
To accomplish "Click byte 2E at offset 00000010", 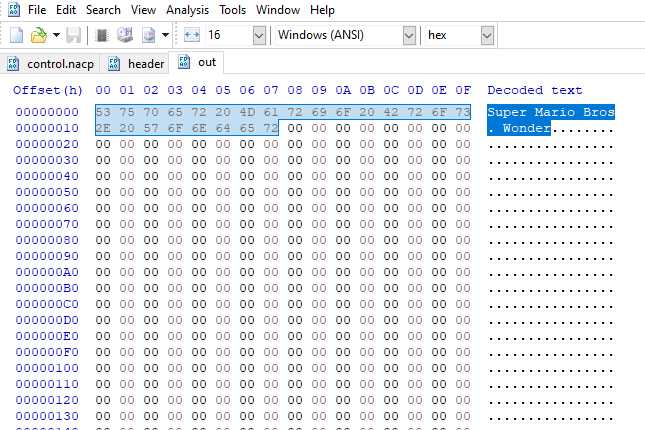I will tap(103, 128).
